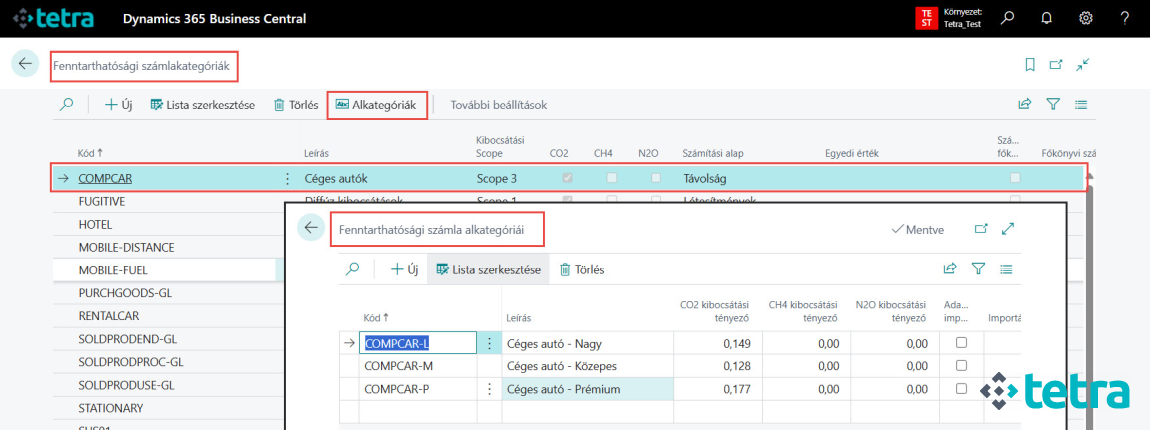Click the filter icon in main list toolbar
Image resolution: width=1150 pixels, height=430 pixels.
(1053, 104)
